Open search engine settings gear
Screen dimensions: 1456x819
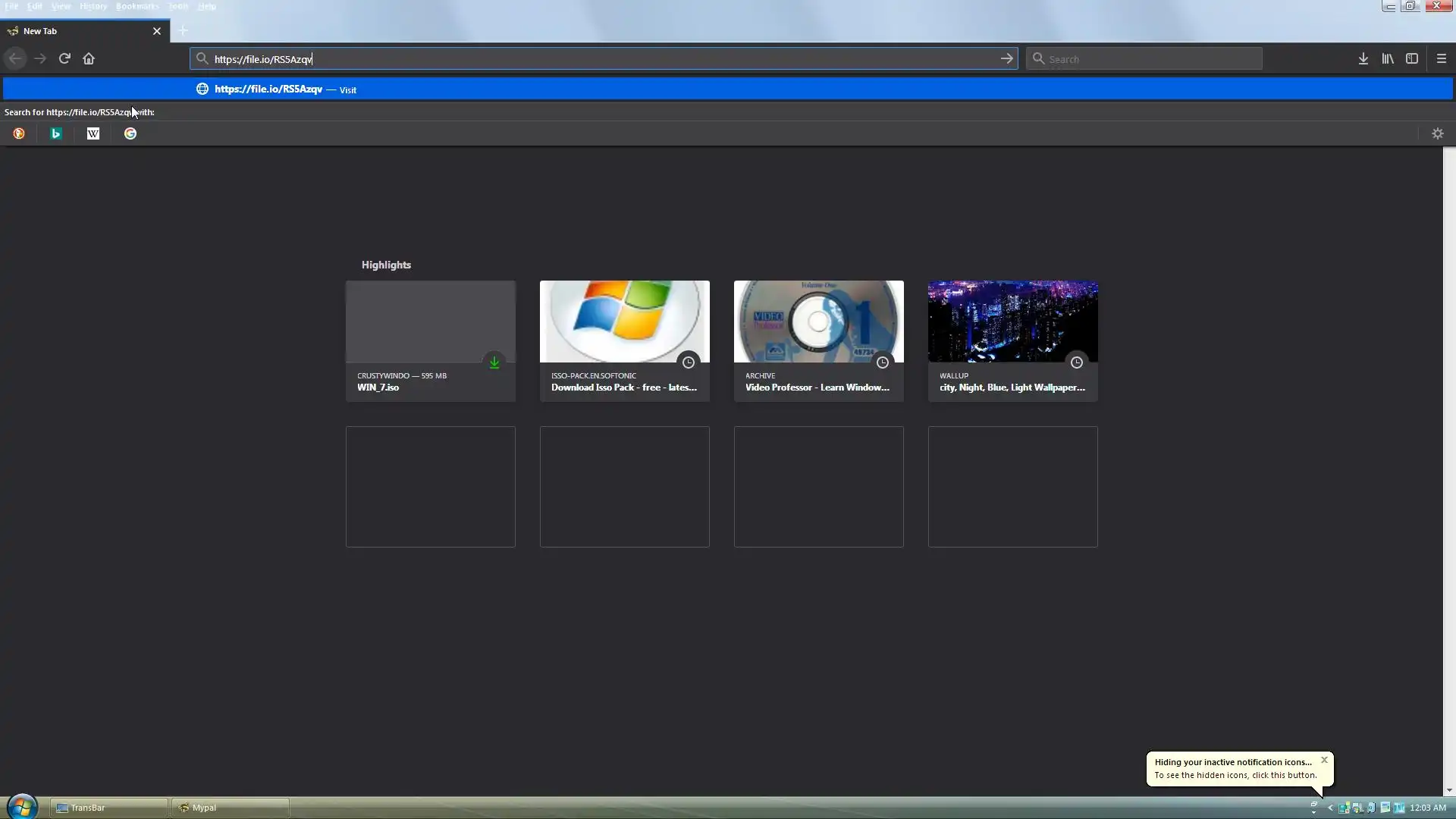tap(1437, 133)
